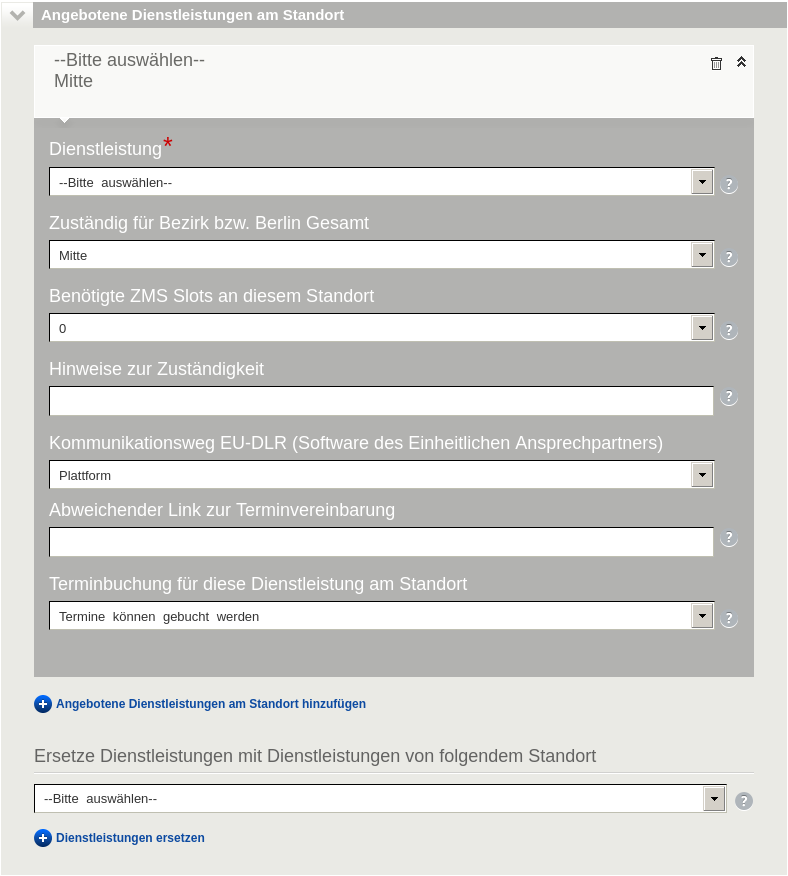Open Terminbuchung dropdown showing Termine können gebucht
The height and width of the screenshot is (876, 788).
tap(381, 616)
